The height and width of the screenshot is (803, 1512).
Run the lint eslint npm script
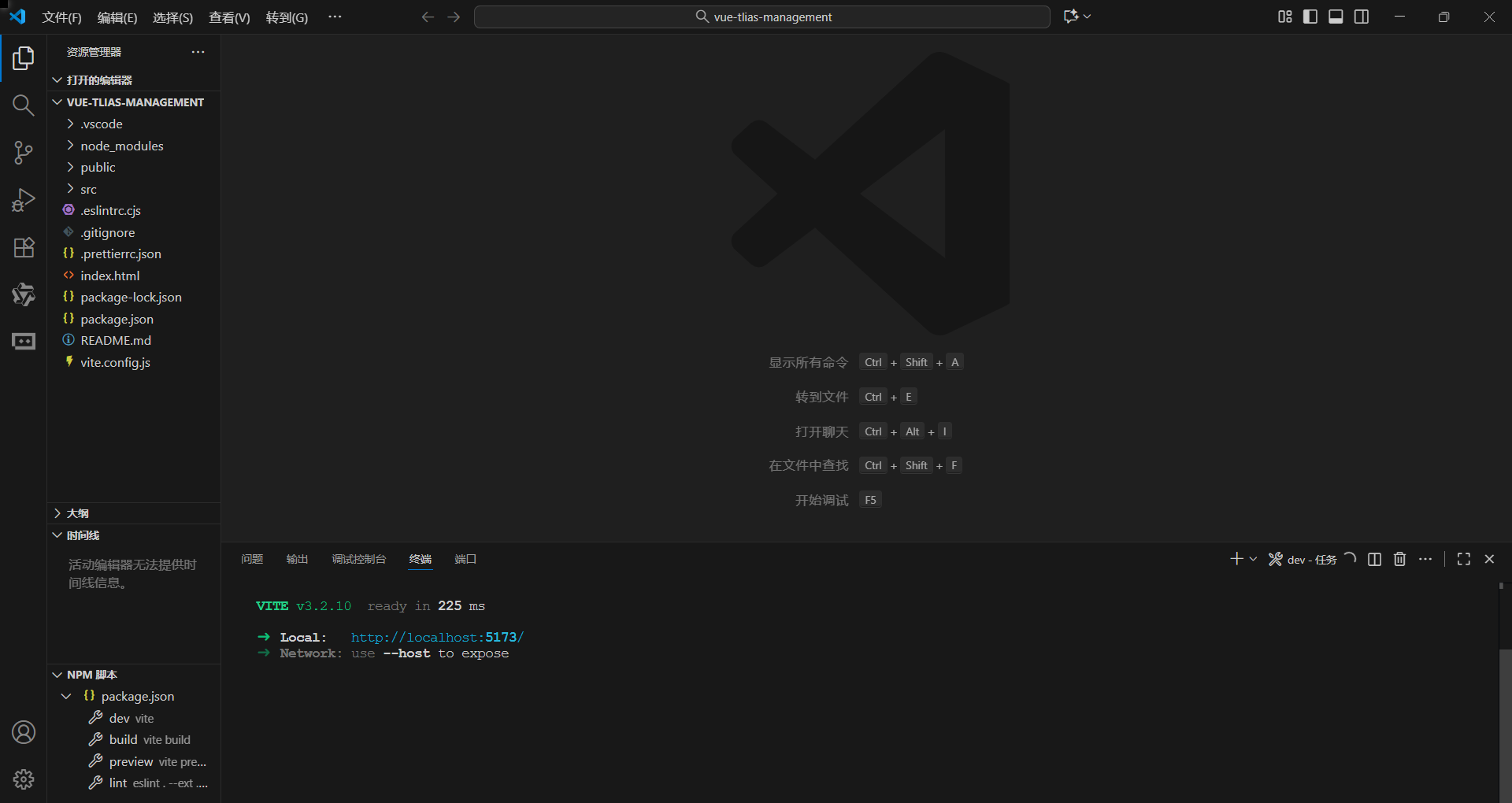135,783
